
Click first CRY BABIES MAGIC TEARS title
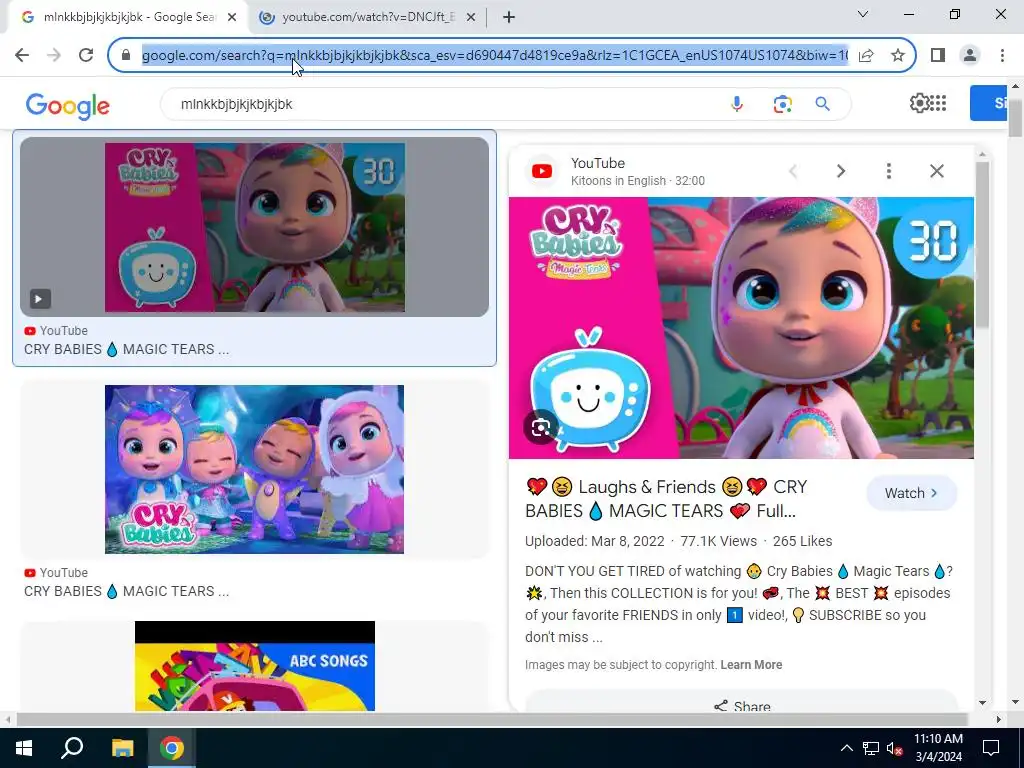126,349
